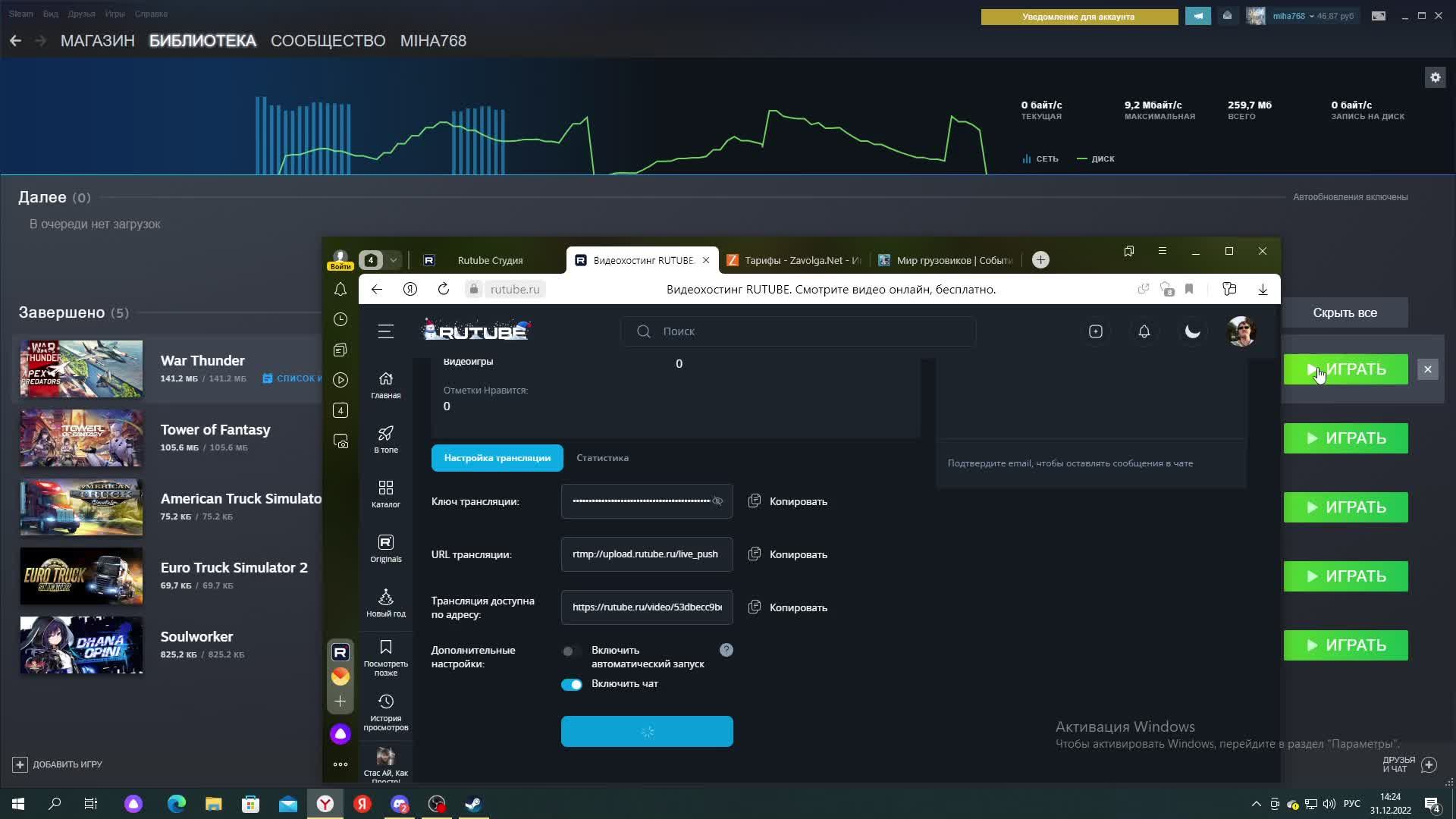Open Rutube notifications bell in header
The image size is (1456, 819).
(x=1144, y=331)
